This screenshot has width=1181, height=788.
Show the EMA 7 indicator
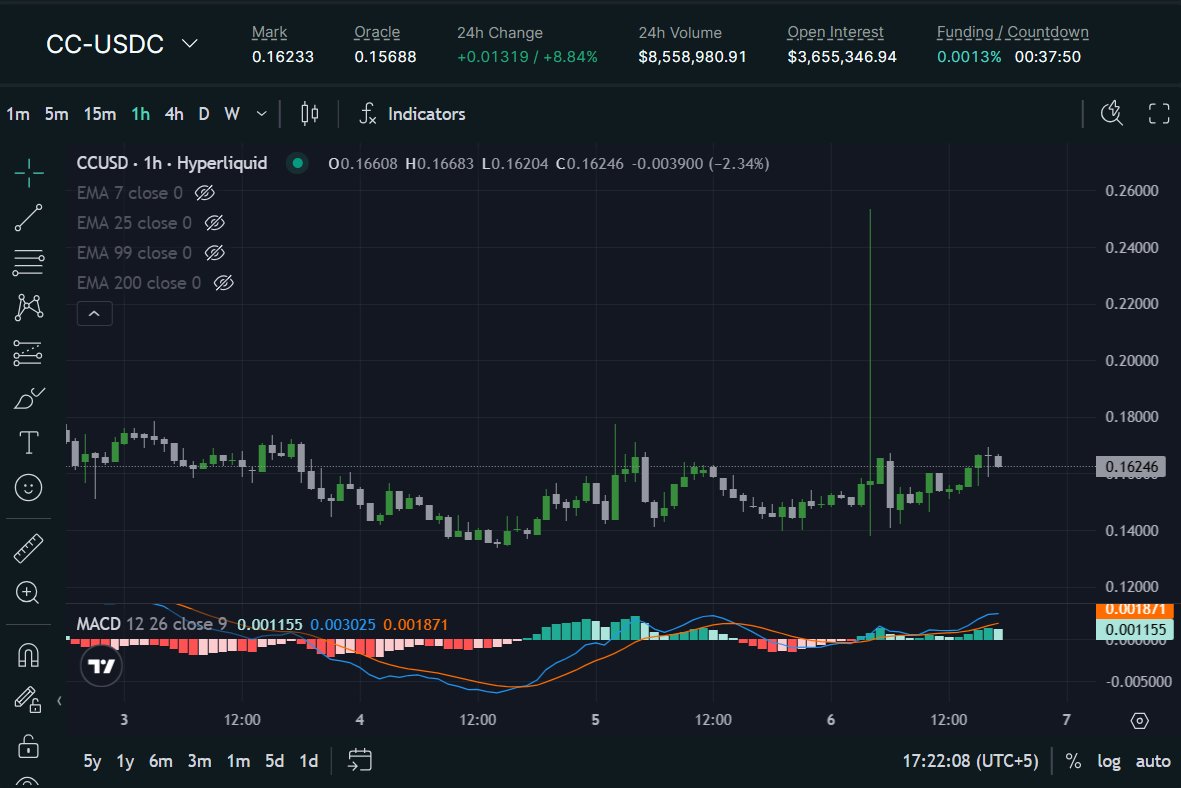click(x=205, y=193)
